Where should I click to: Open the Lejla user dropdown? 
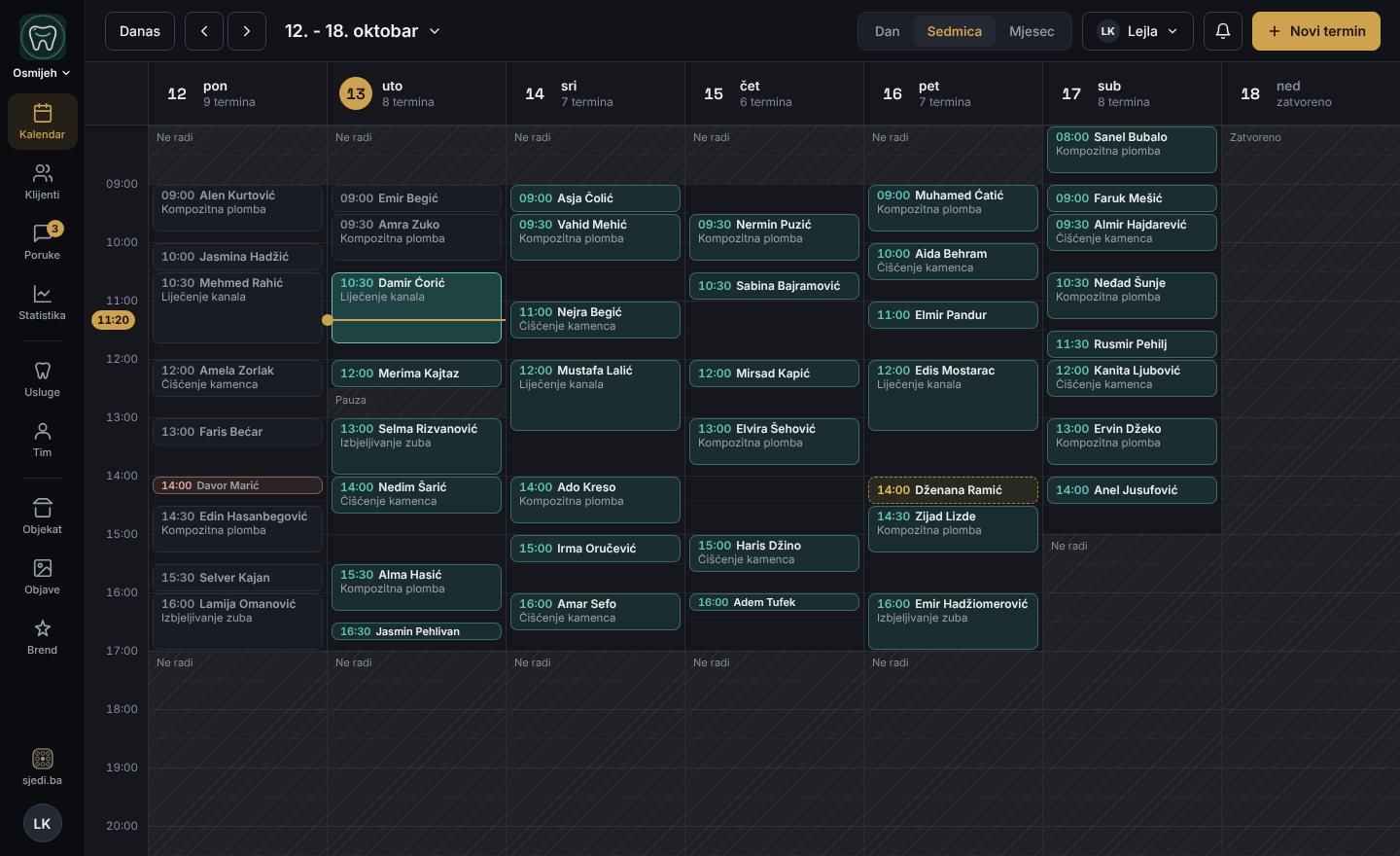[x=1137, y=31]
